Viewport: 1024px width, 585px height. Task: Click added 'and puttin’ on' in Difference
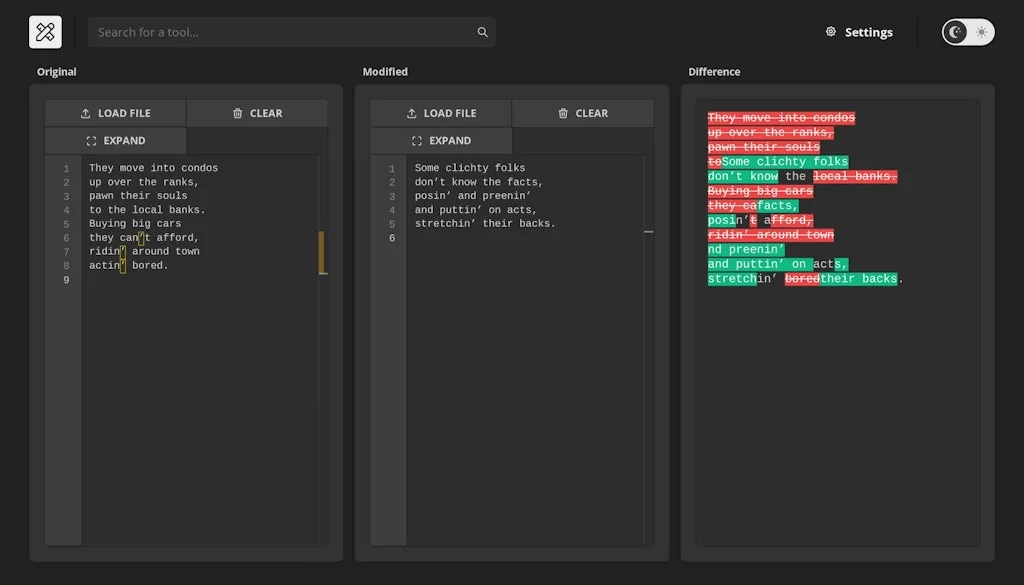point(760,264)
